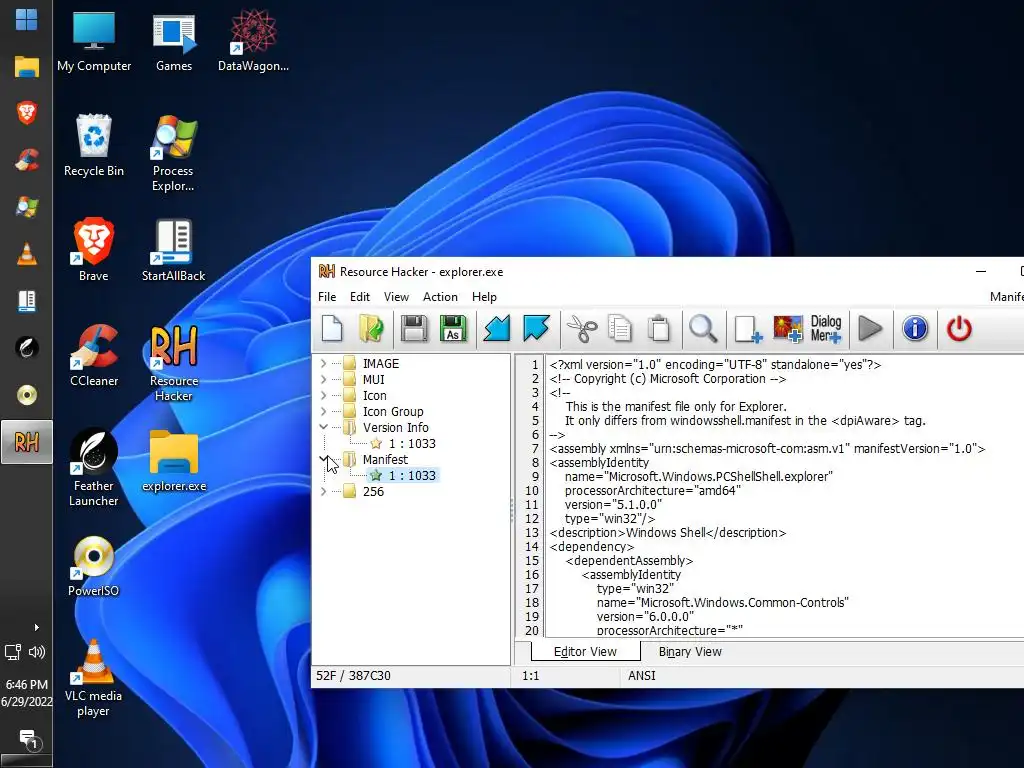The height and width of the screenshot is (768, 1024).
Task: Select 1 : 1033 under Manifest
Action: [x=412, y=475]
